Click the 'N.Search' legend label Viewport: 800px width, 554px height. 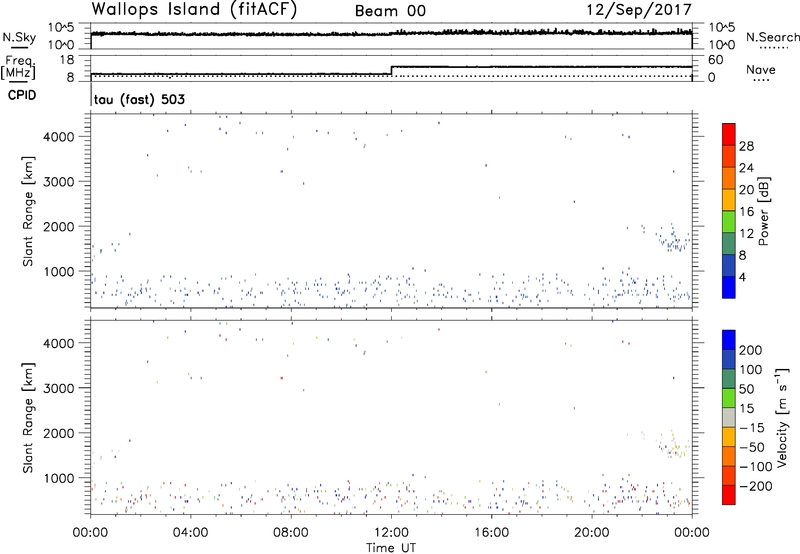tap(772, 37)
